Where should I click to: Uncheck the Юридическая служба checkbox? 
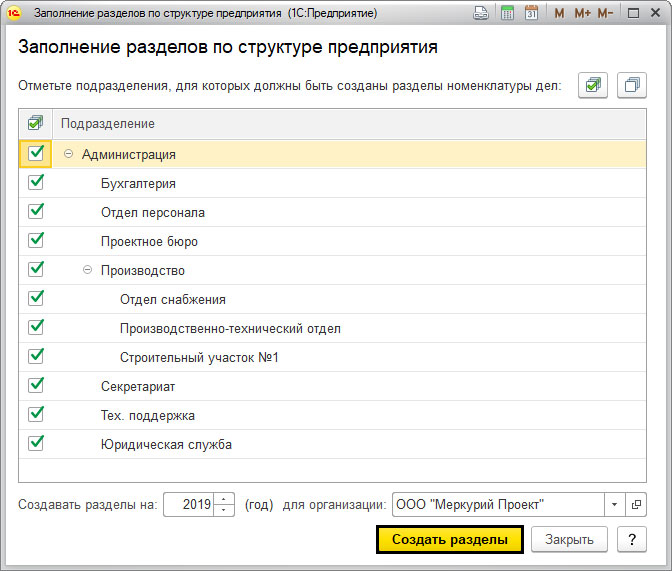point(36,443)
